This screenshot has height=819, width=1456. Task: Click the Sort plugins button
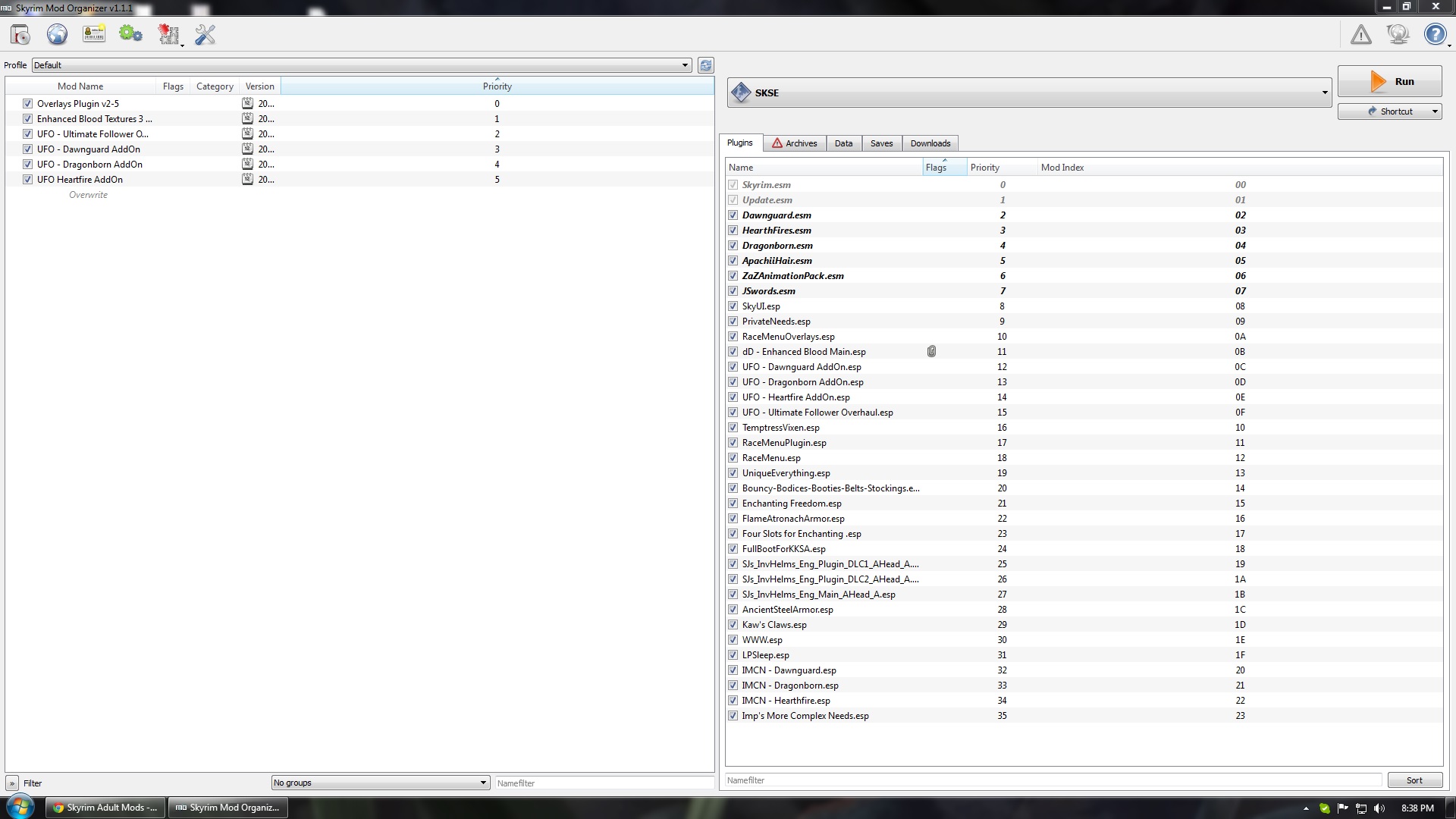(x=1414, y=780)
